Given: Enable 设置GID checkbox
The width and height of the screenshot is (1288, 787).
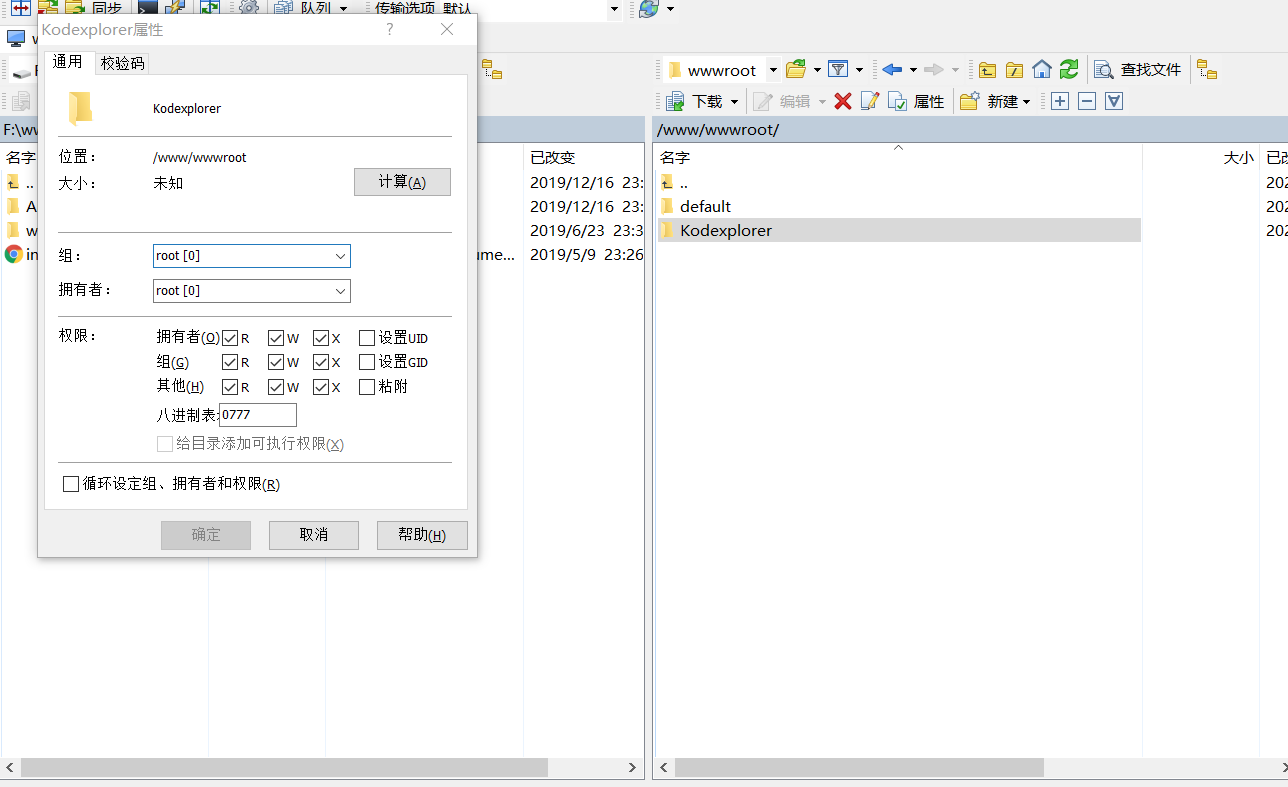Looking at the screenshot, I should point(367,362).
